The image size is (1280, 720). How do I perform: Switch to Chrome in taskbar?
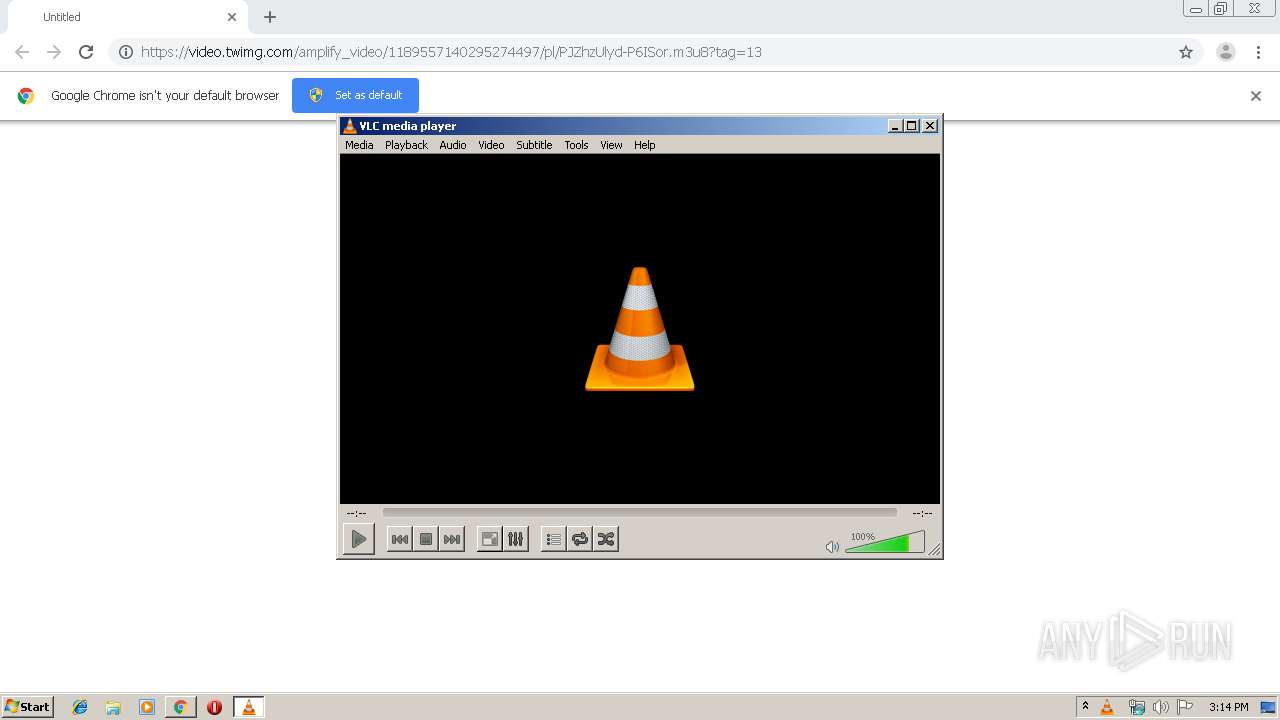180,707
